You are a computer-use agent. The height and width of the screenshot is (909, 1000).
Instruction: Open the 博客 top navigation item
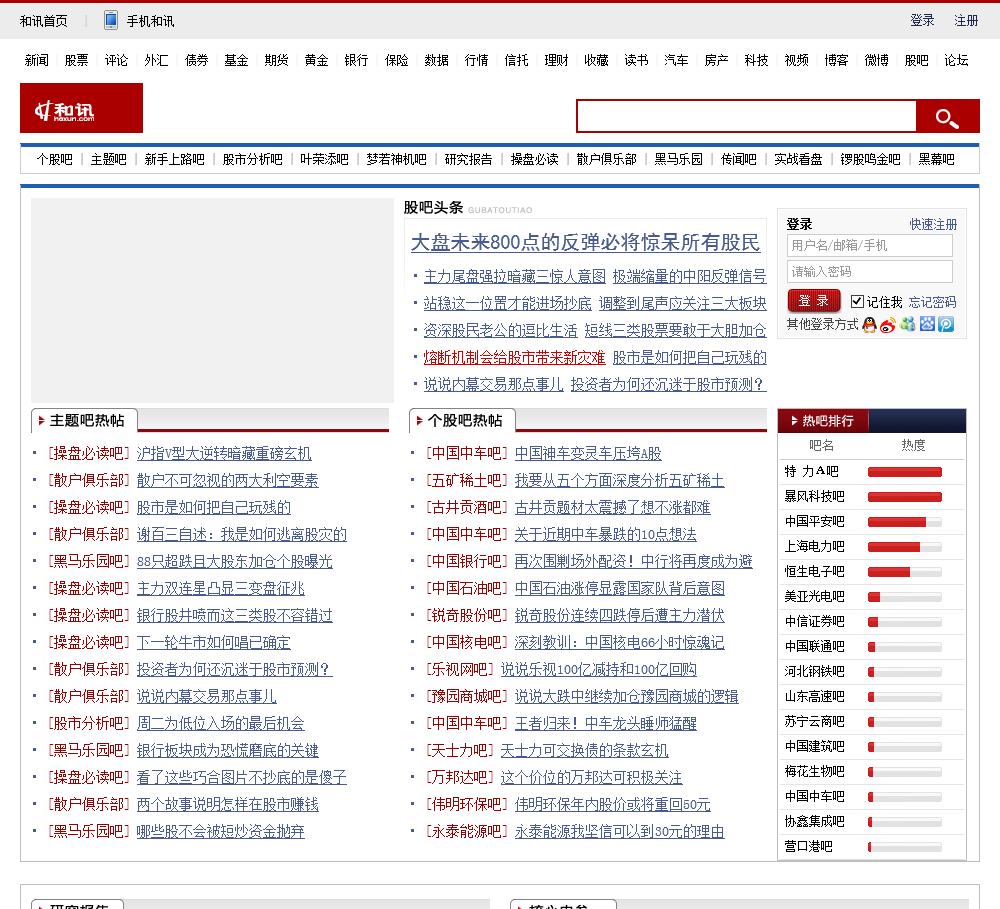pyautogui.click(x=836, y=60)
